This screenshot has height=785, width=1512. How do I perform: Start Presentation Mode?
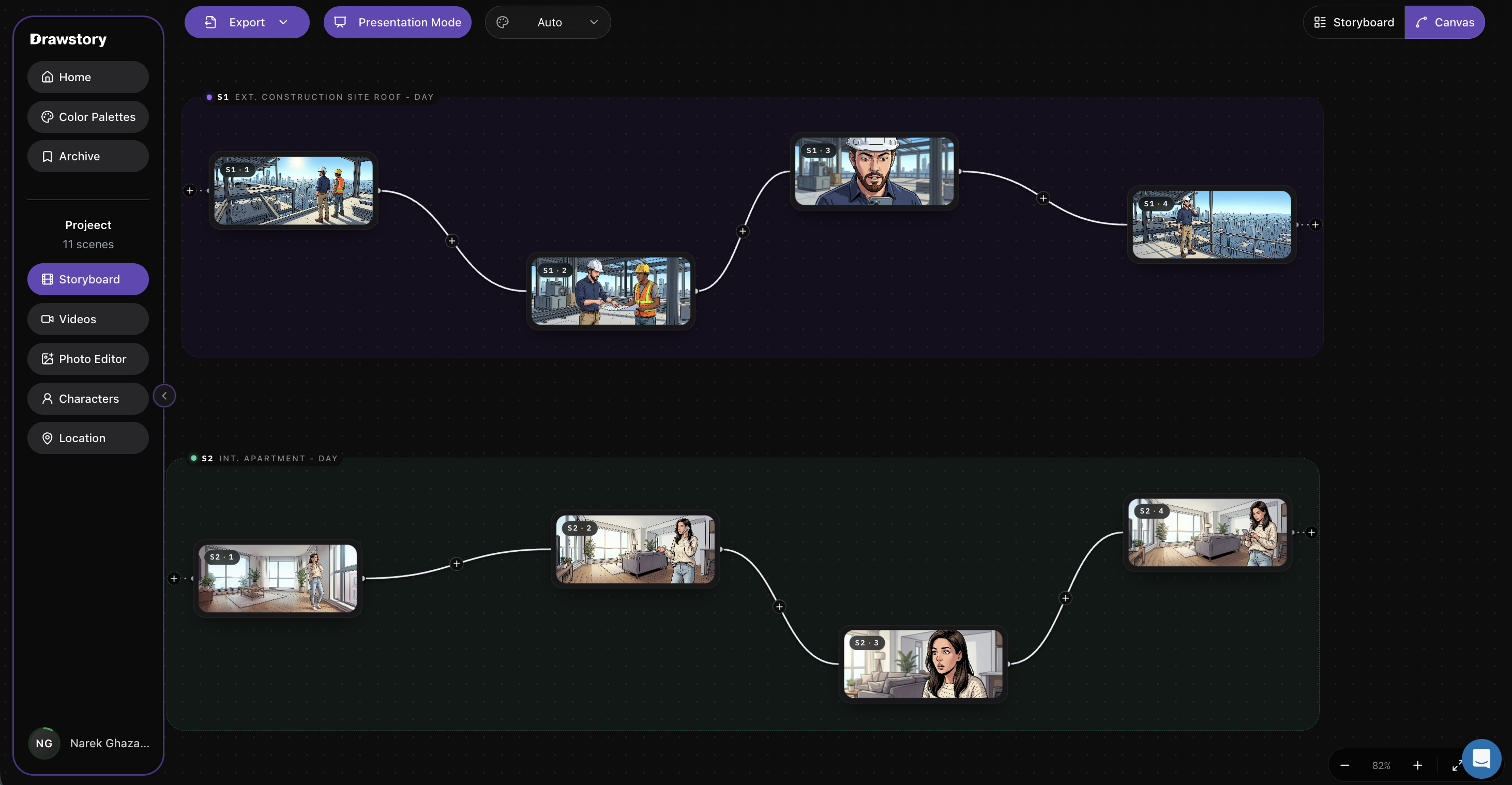pyautogui.click(x=397, y=22)
